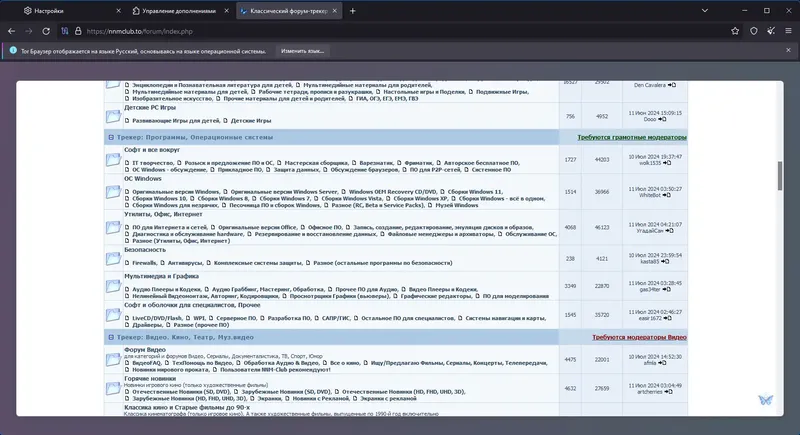Open the browser hamburger application menu

[x=788, y=31]
